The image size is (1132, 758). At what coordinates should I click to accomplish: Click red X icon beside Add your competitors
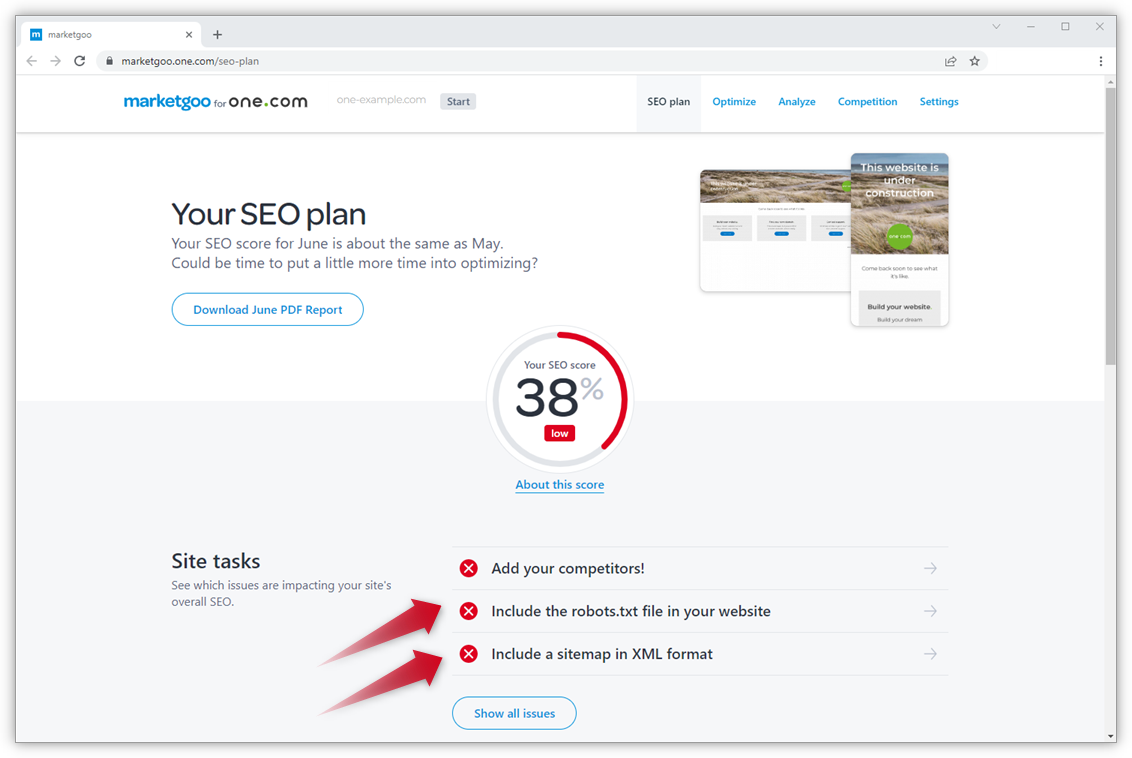tap(468, 568)
